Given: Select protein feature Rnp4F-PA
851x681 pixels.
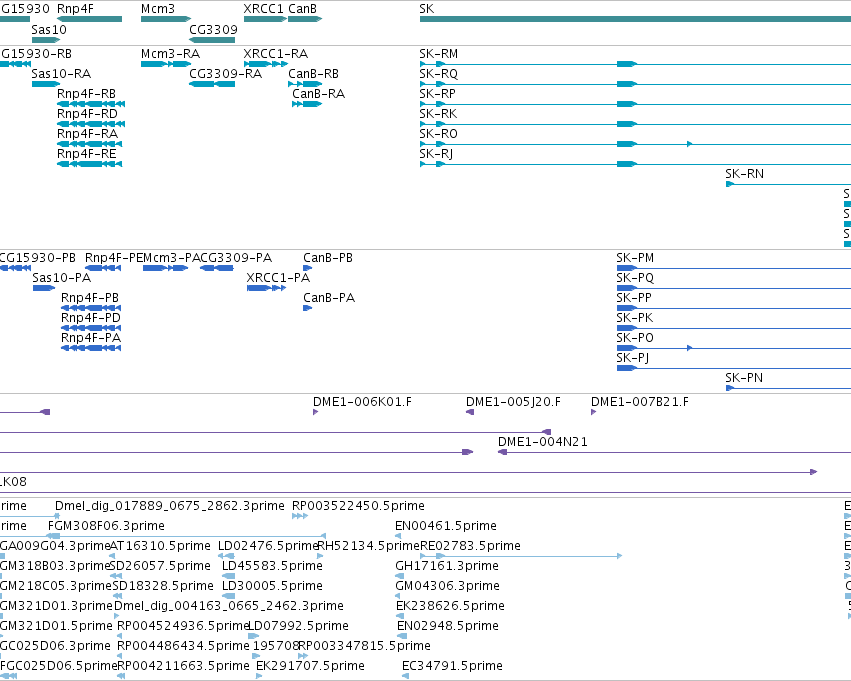Looking at the screenshot, I should (91, 348).
